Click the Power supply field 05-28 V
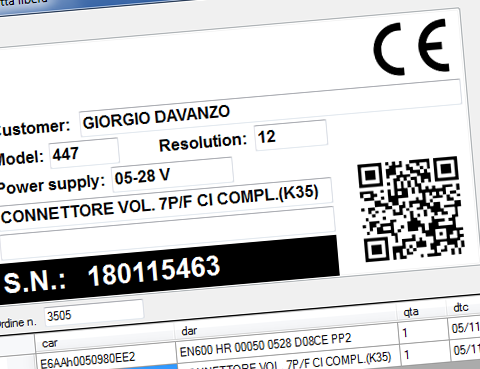This screenshot has width=480, height=369. click(172, 174)
